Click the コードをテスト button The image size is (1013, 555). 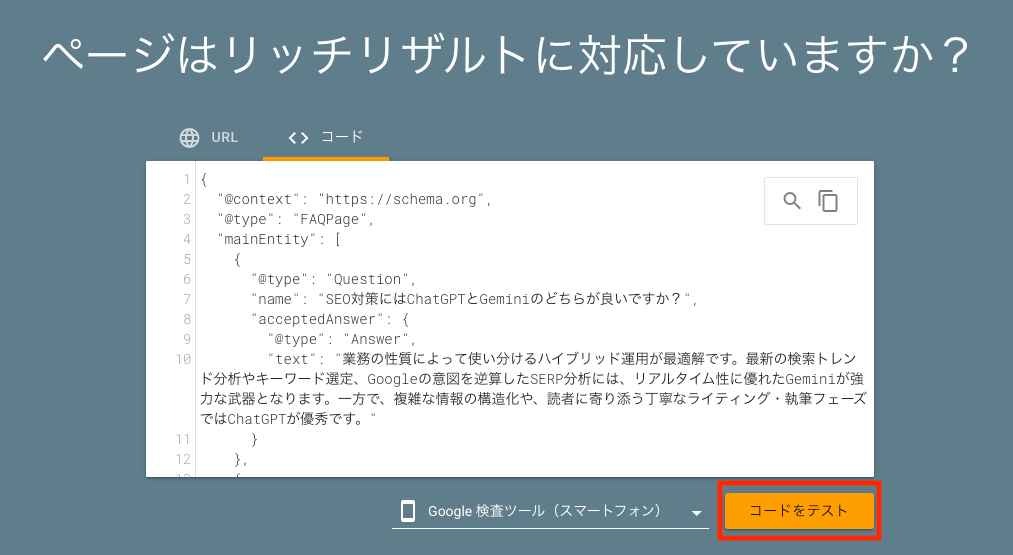click(x=799, y=511)
